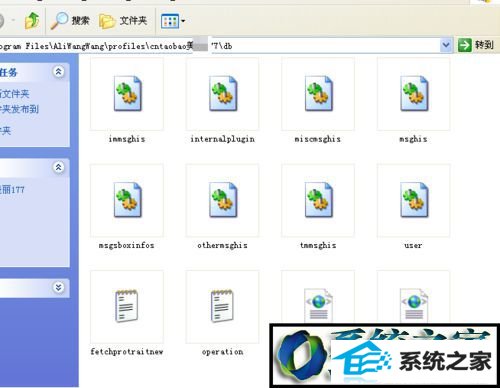The width and height of the screenshot is (500, 388).
Task: Click inside the address bar path
Action: [220, 45]
